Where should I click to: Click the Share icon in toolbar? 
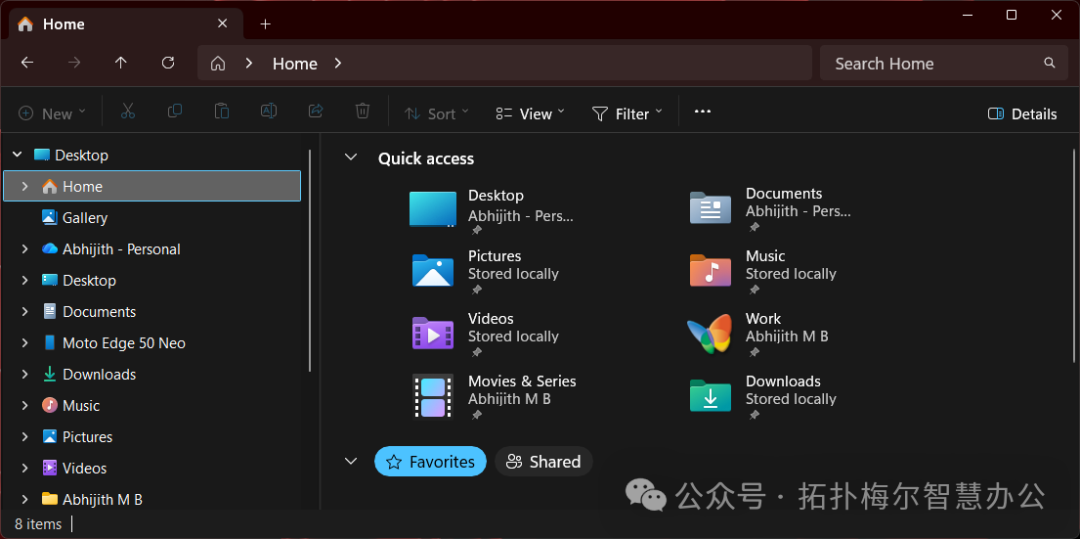(x=315, y=111)
